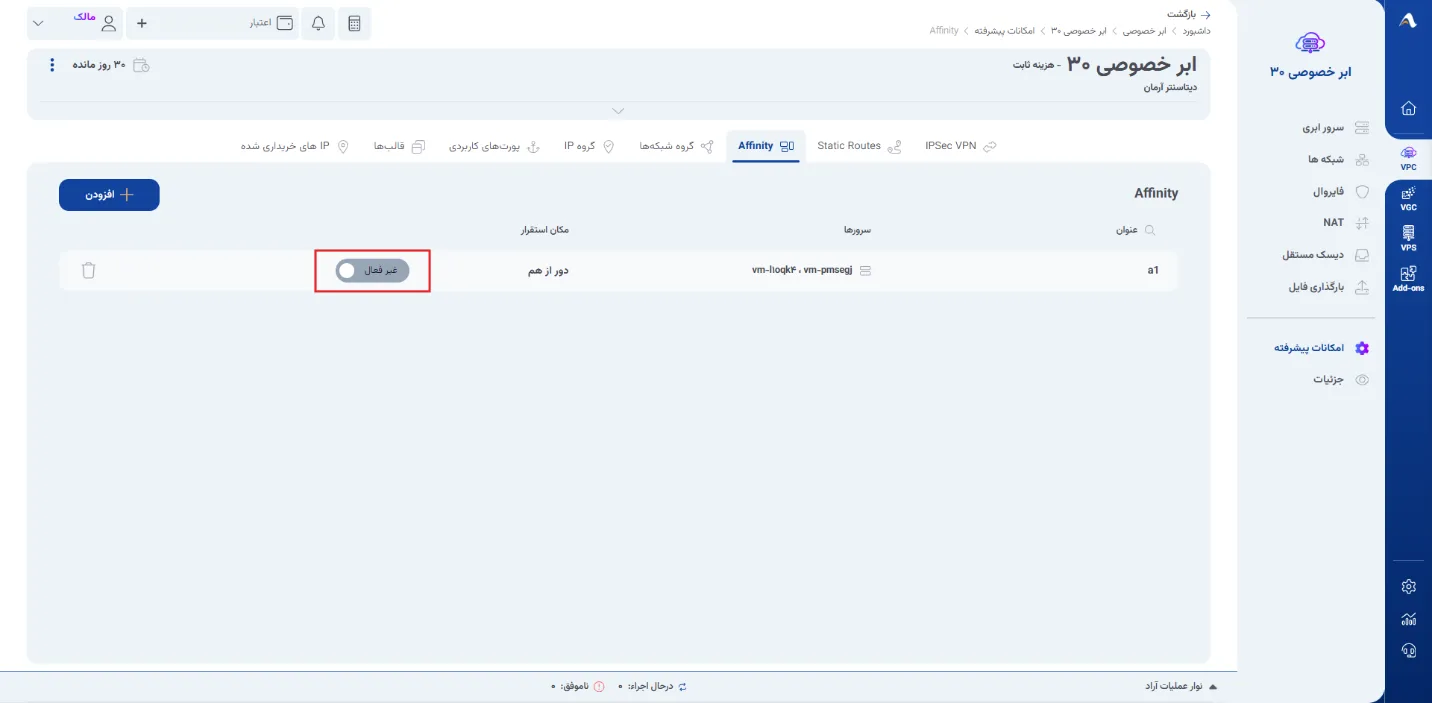Open the settings gear in the sidebar

pyautogui.click(x=1409, y=586)
